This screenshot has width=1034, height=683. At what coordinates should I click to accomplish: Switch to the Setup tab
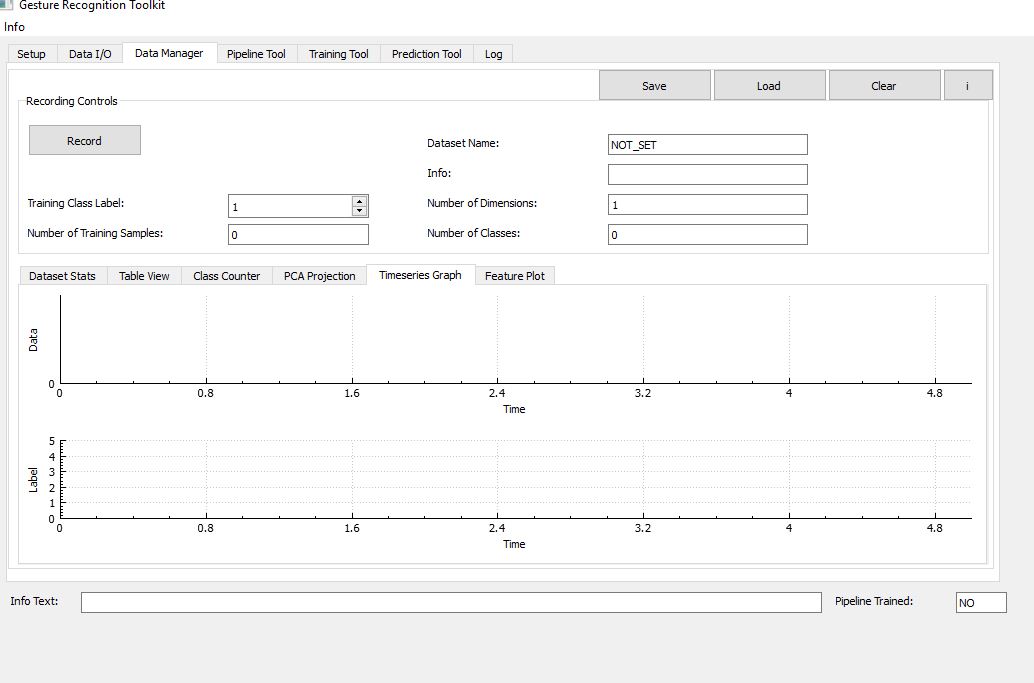[32, 54]
